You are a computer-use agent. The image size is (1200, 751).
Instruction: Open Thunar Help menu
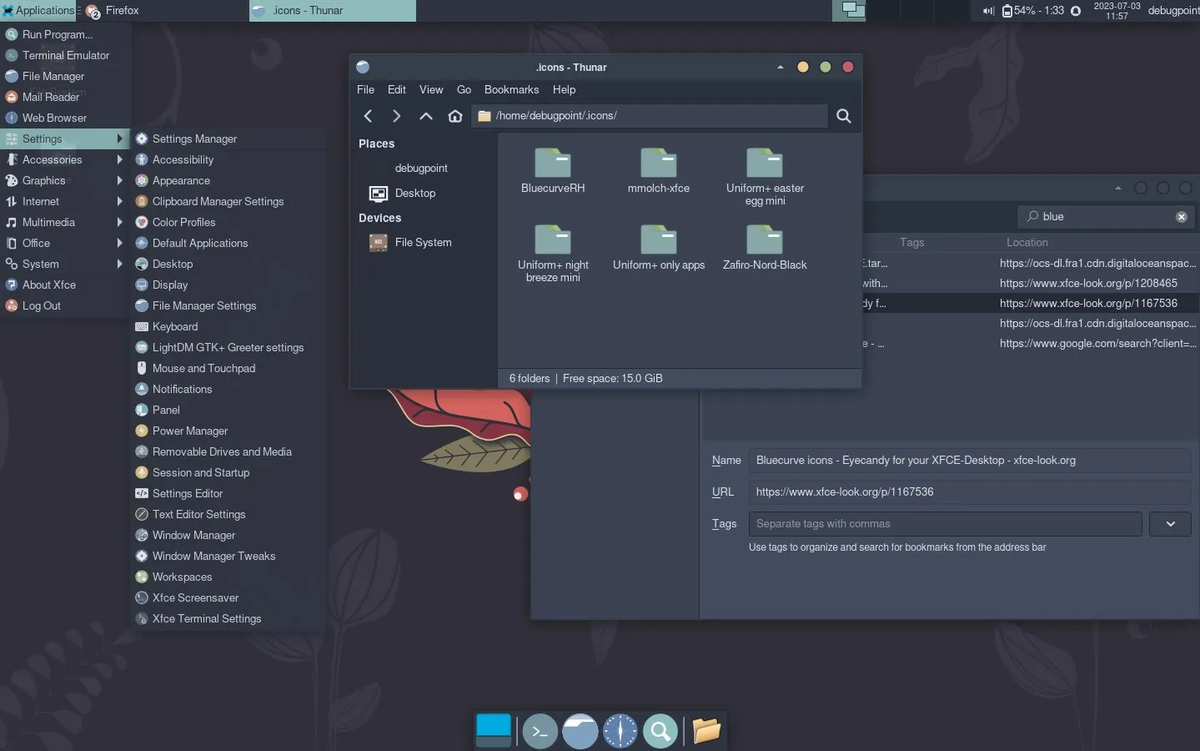[x=564, y=90]
